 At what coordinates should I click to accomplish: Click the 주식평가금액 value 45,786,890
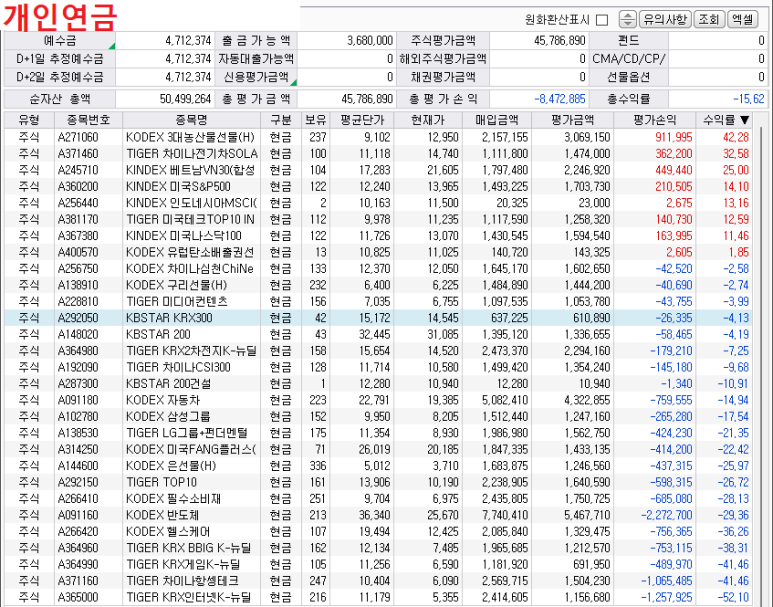(560, 40)
